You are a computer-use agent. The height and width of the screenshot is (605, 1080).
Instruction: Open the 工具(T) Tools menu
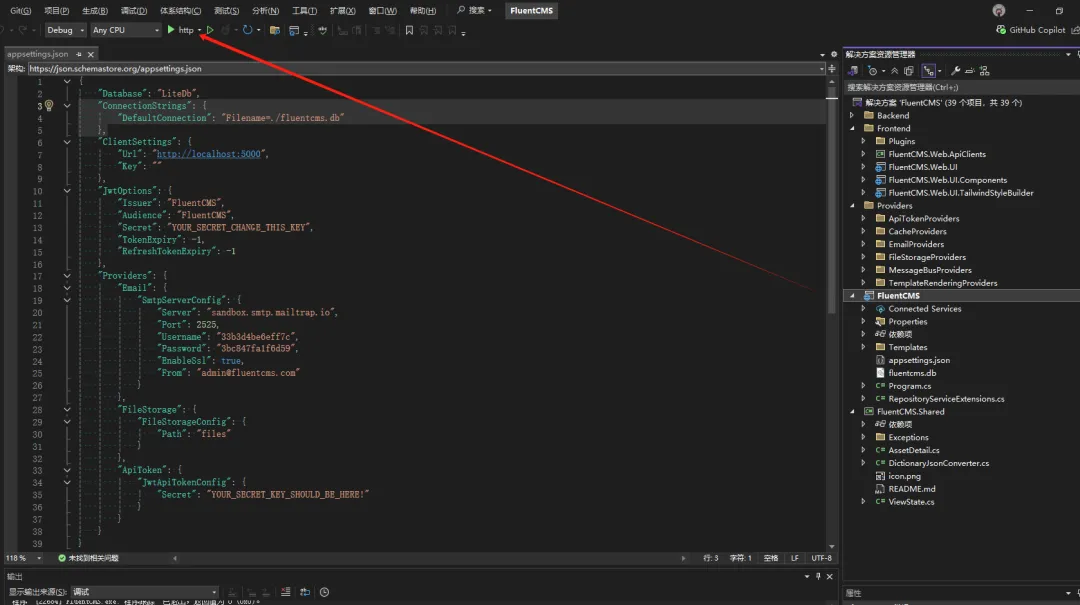[304, 10]
